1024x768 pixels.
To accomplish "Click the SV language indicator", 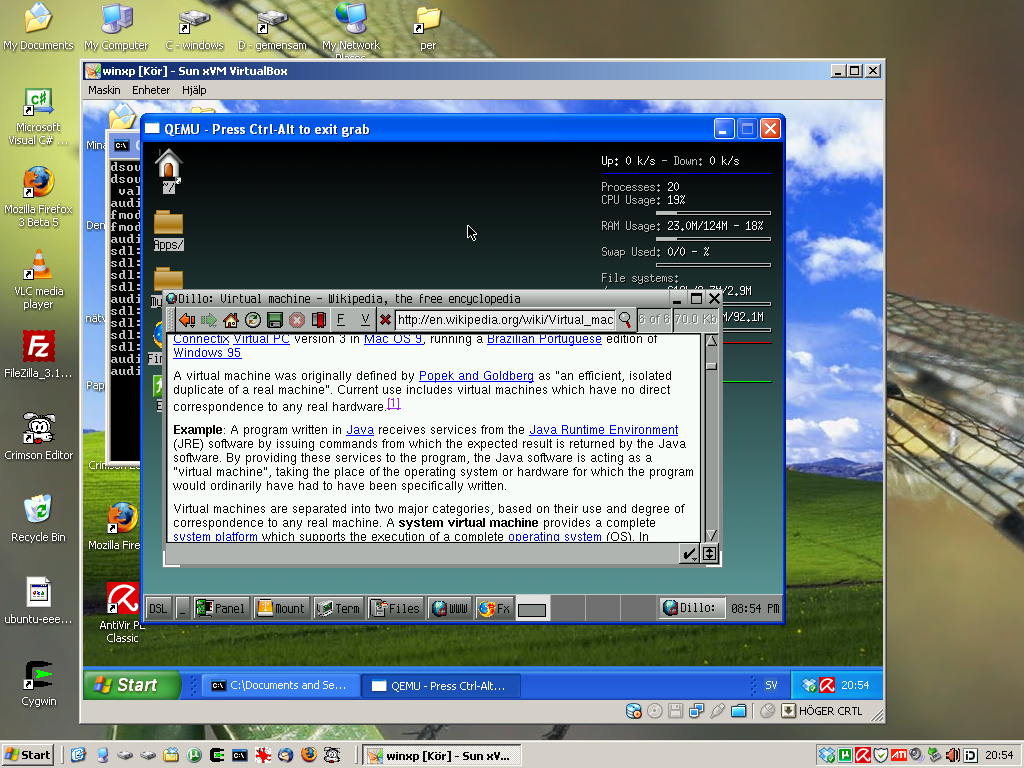I will coord(771,685).
